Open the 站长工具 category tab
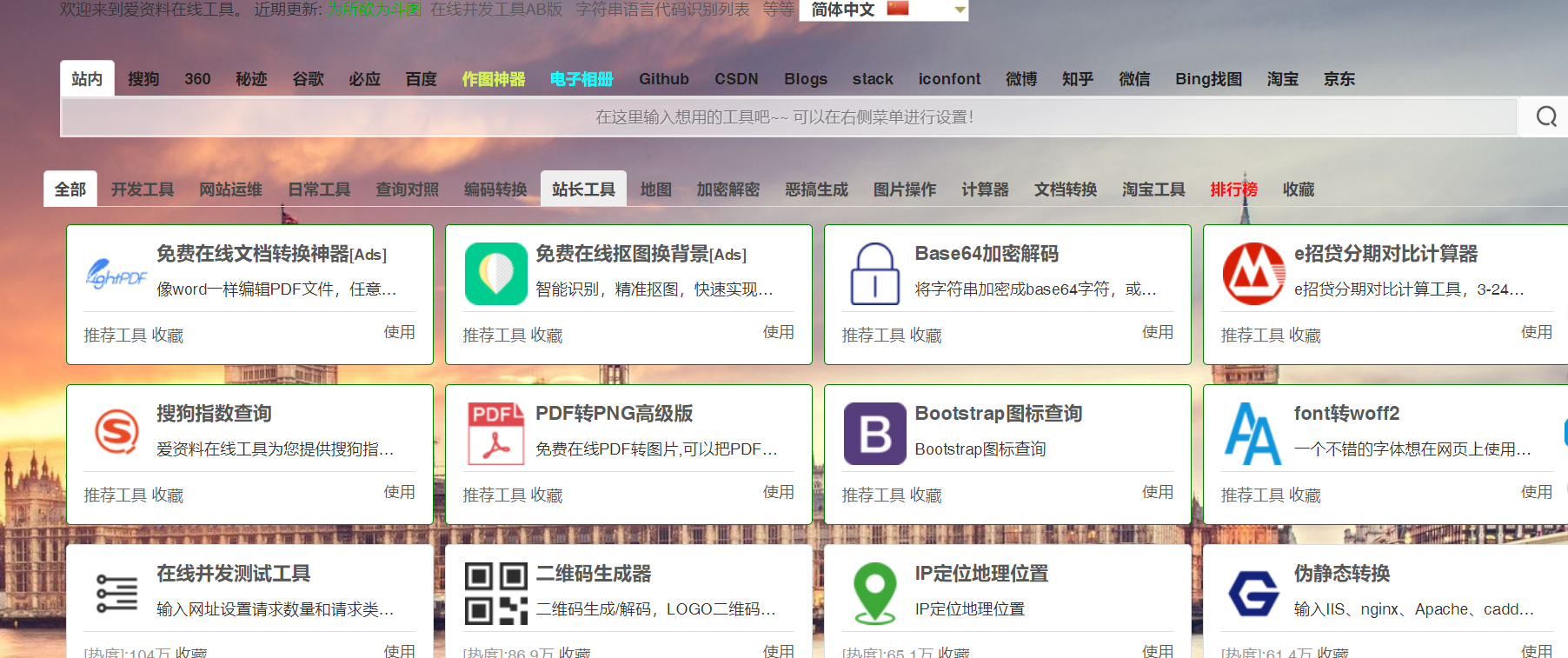 [x=583, y=189]
